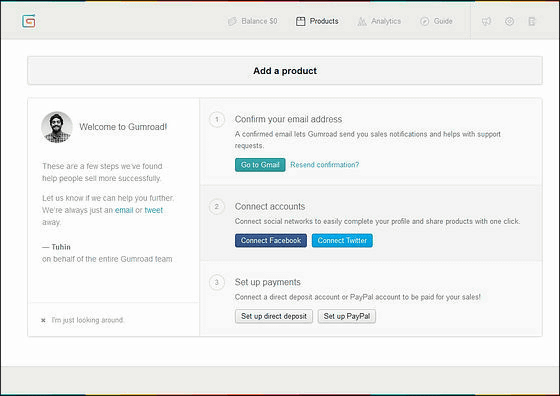Image resolution: width=560 pixels, height=396 pixels.
Task: Click the x icon beside looking around
Action: pyautogui.click(x=43, y=320)
